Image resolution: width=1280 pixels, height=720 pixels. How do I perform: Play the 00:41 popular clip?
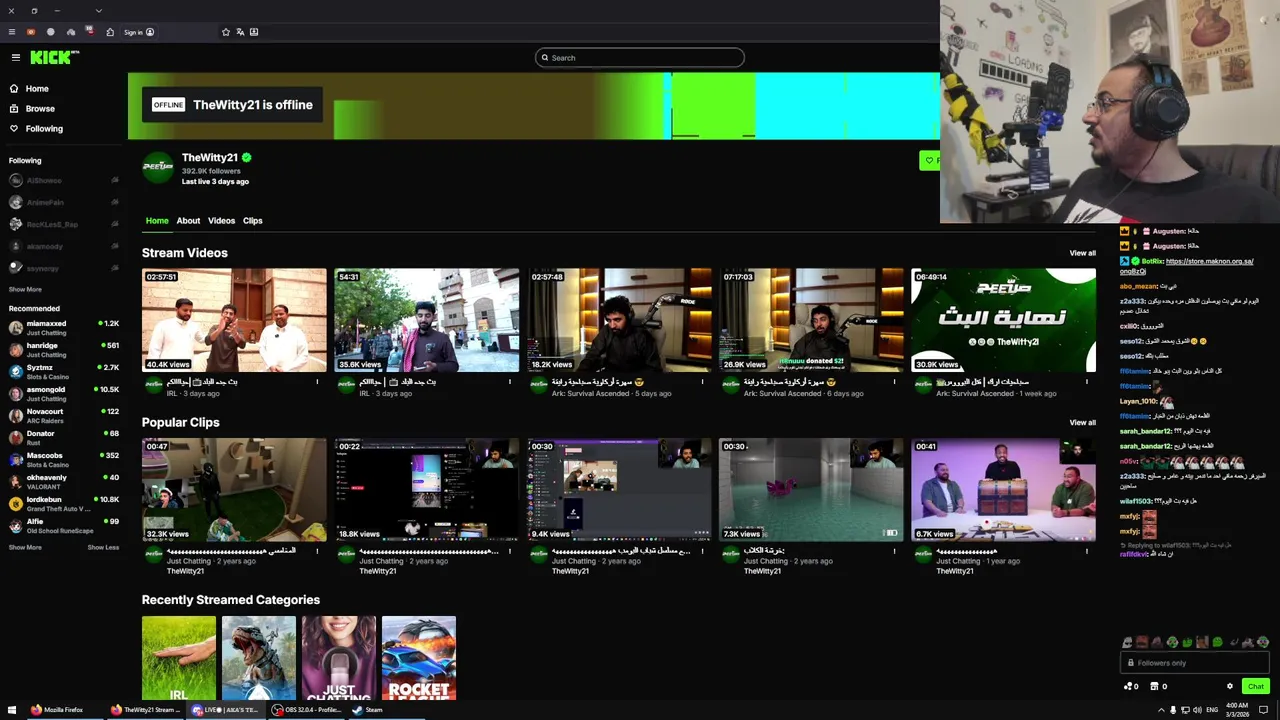click(x=1003, y=490)
